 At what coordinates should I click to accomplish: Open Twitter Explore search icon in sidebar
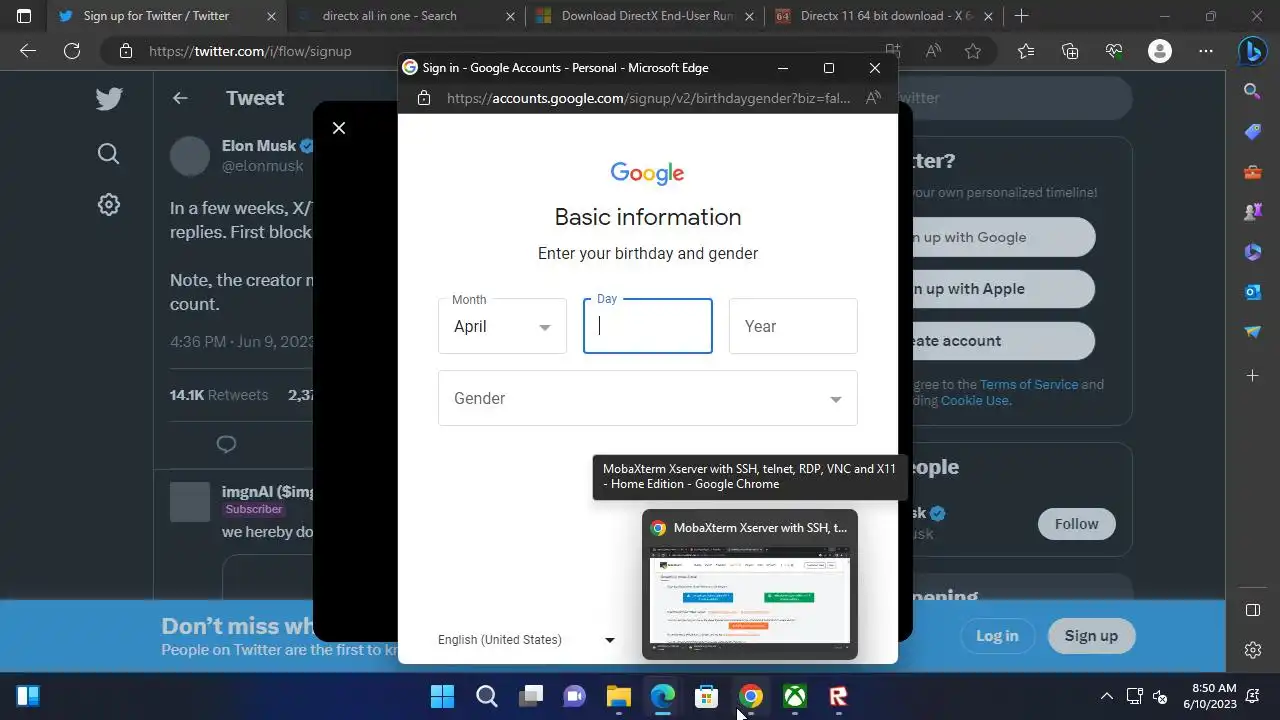coord(109,153)
